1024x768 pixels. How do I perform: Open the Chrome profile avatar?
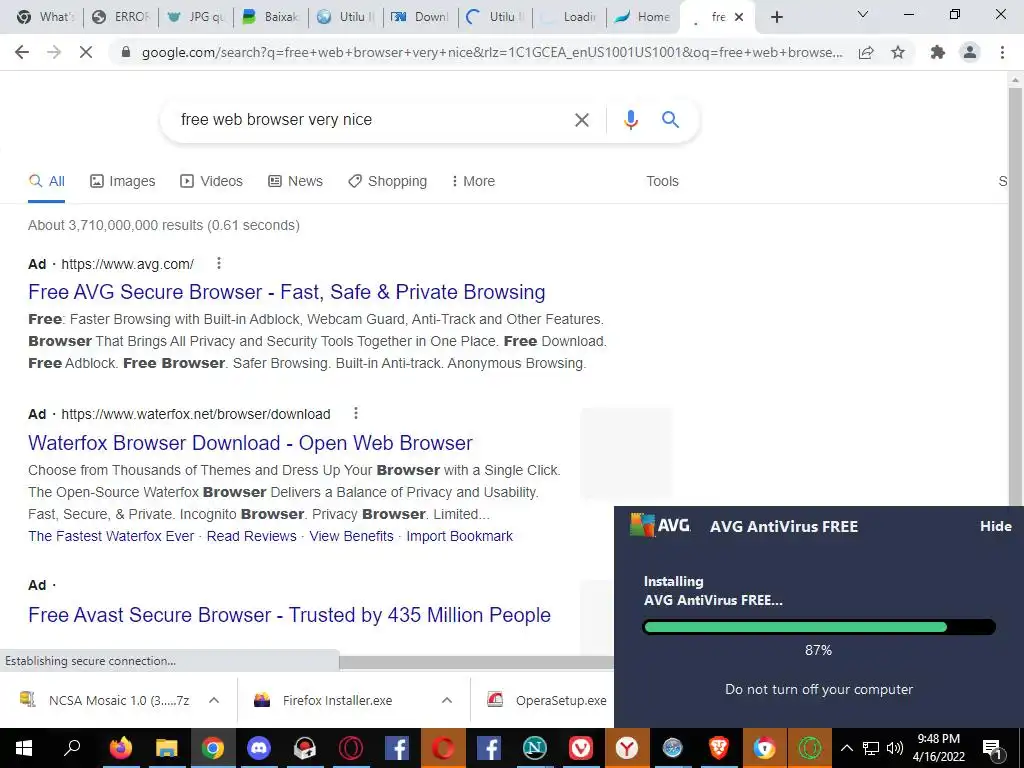click(x=970, y=52)
